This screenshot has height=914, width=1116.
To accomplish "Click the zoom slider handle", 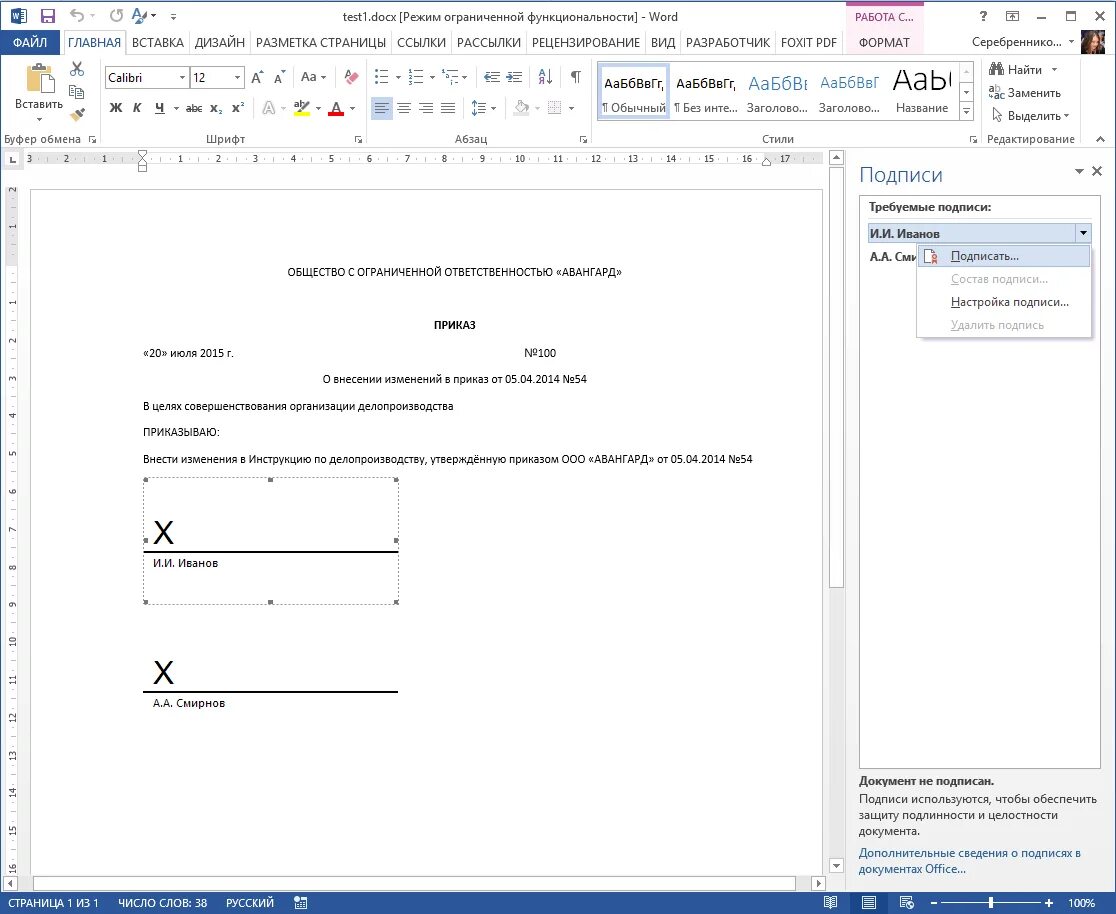I will pyautogui.click(x=991, y=903).
